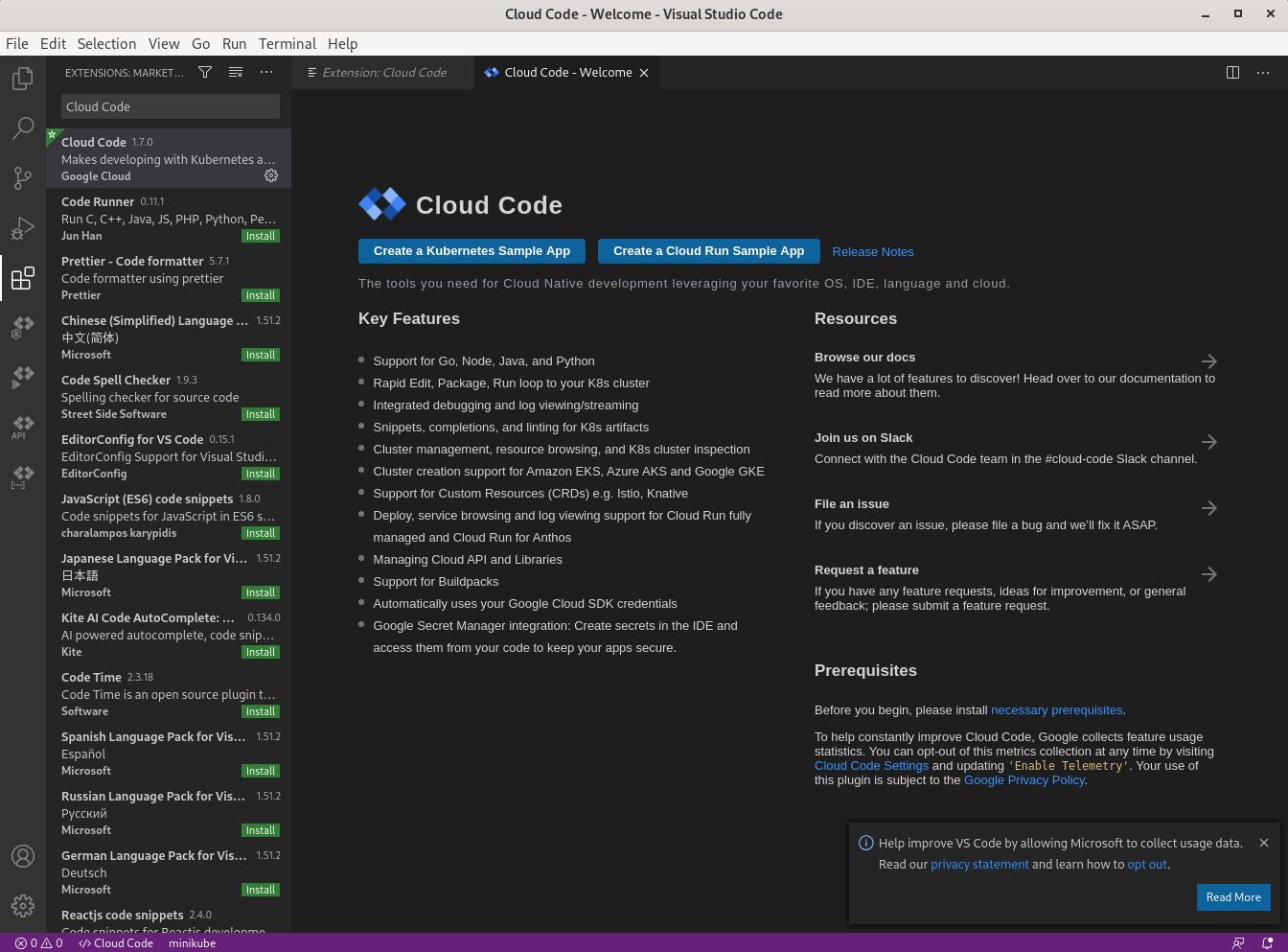Open the Run menu
The height and width of the screenshot is (952, 1288).
(x=234, y=44)
